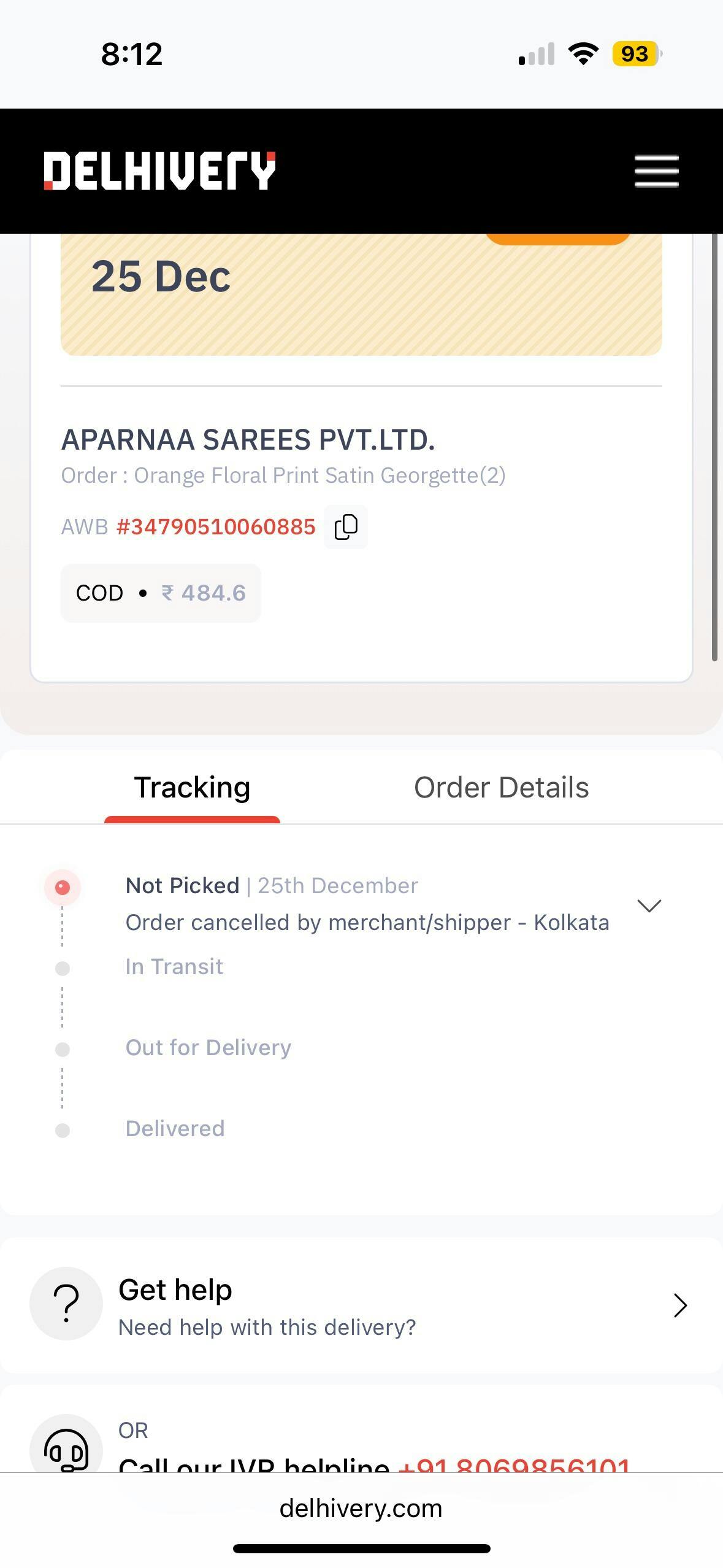This screenshot has height=1568, width=723.
Task: Tap the Get help question mark icon
Action: coord(66,1304)
